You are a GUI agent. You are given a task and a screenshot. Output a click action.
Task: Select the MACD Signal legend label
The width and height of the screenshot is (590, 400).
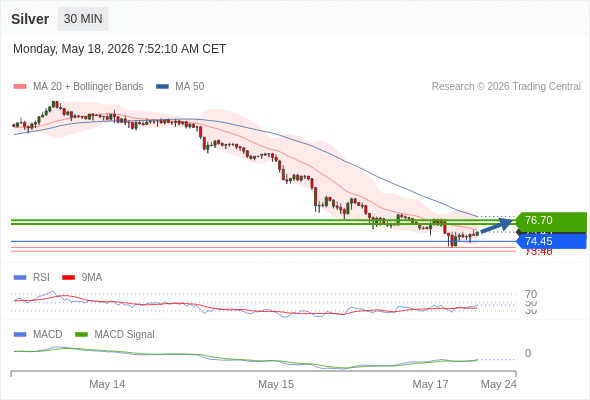click(124, 335)
